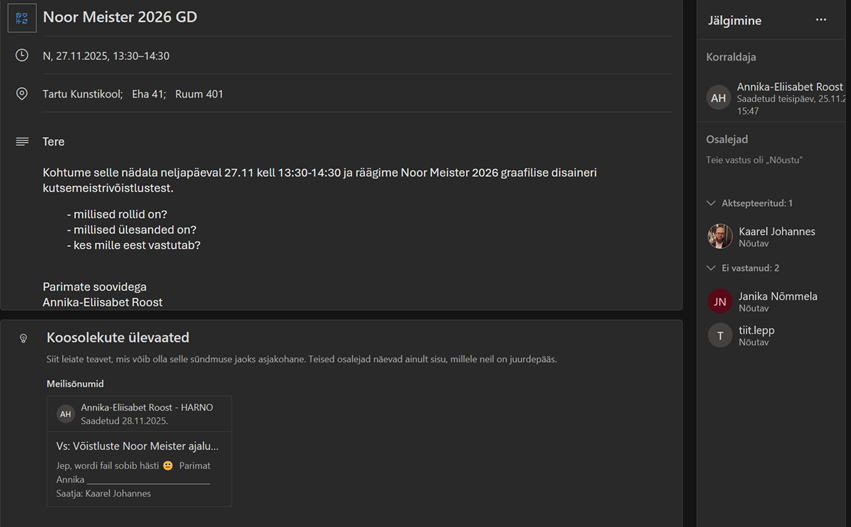Image resolution: width=851 pixels, height=527 pixels.
Task: Collapse the Aktsepteeritud: 1 section
Action: pyautogui.click(x=711, y=203)
